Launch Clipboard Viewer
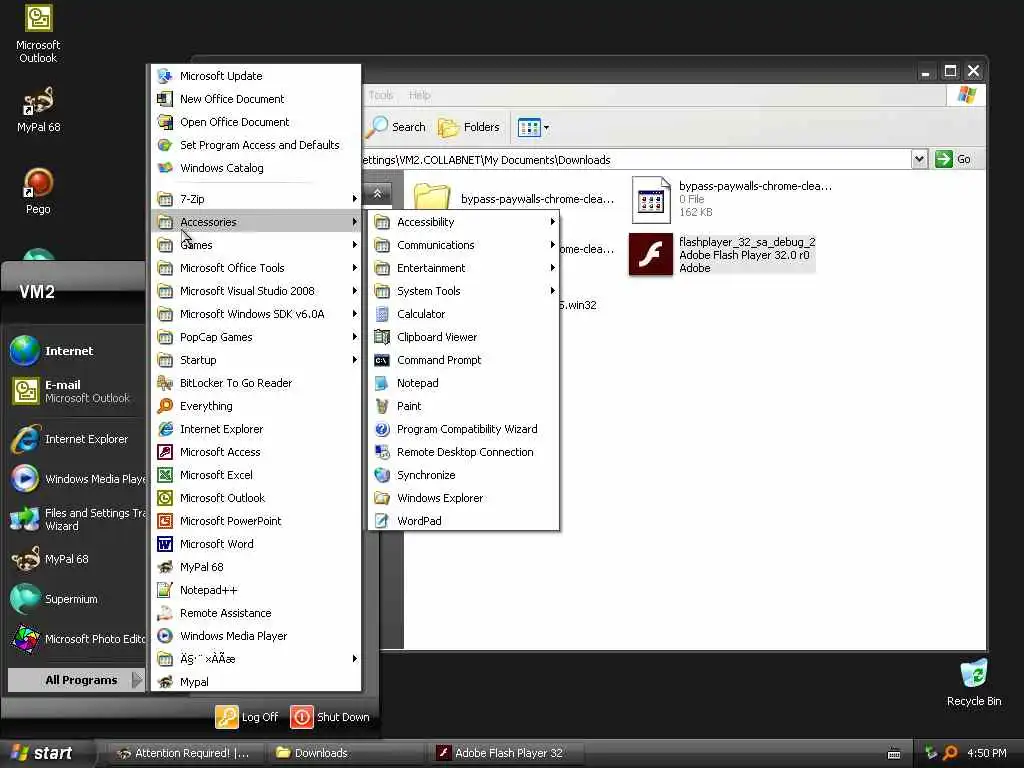The width and height of the screenshot is (1024, 768). tap(464, 337)
